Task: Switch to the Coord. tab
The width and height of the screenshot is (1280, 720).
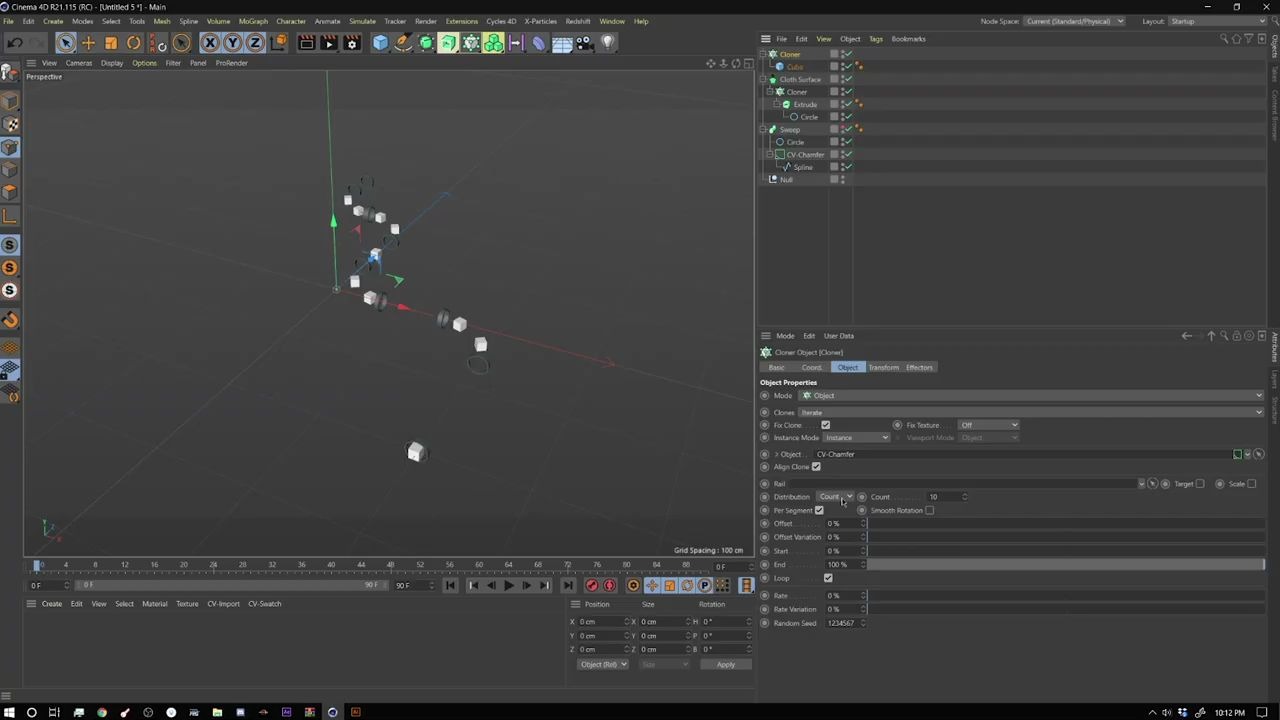Action: (812, 367)
